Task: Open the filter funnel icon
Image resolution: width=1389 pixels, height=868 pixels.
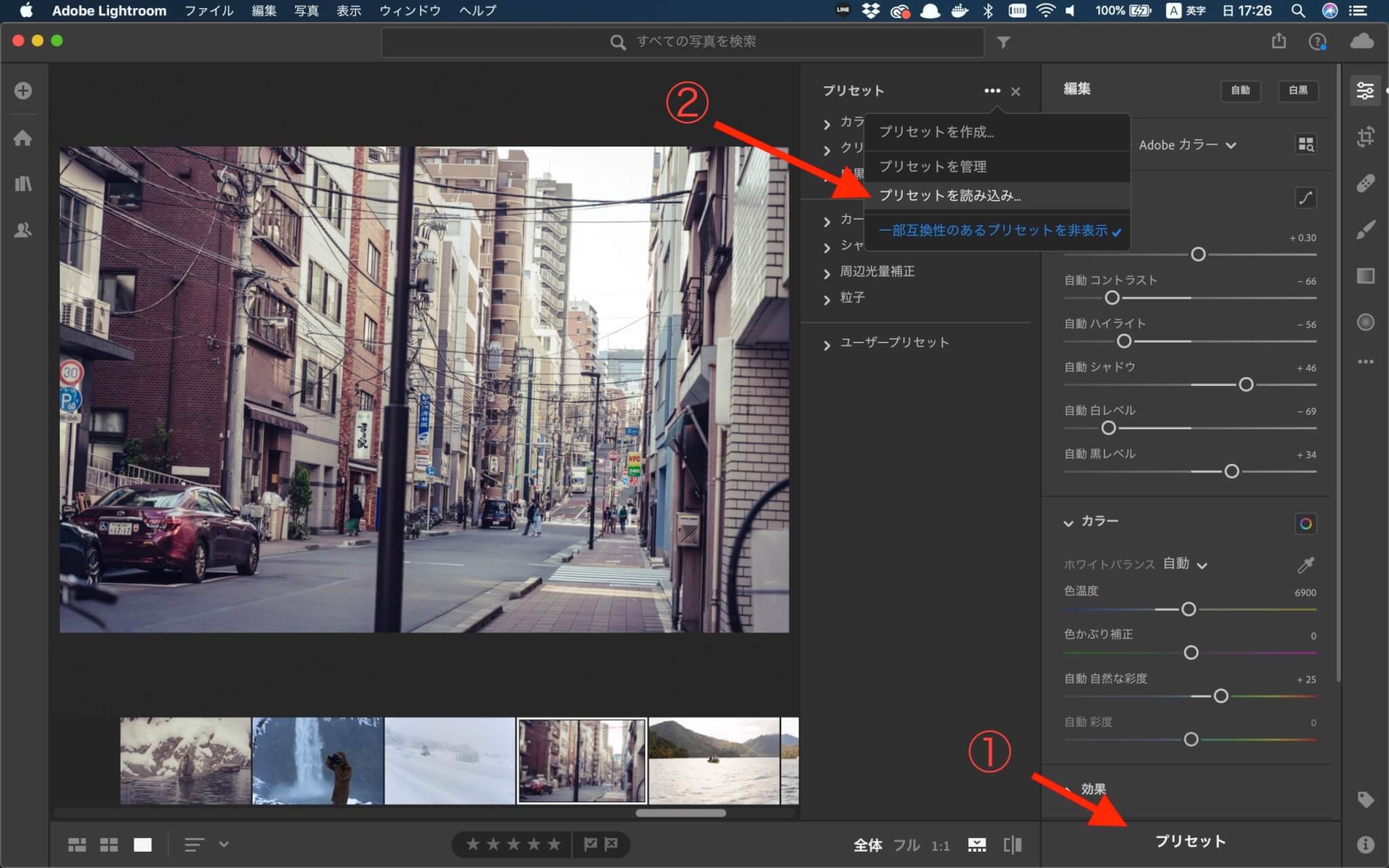Action: [1004, 42]
